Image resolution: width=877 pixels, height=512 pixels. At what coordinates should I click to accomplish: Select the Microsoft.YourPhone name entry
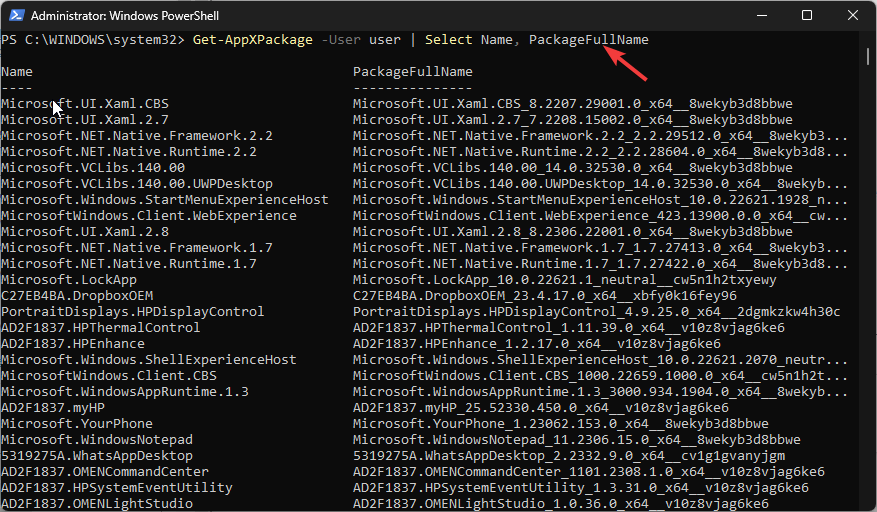coord(77,424)
